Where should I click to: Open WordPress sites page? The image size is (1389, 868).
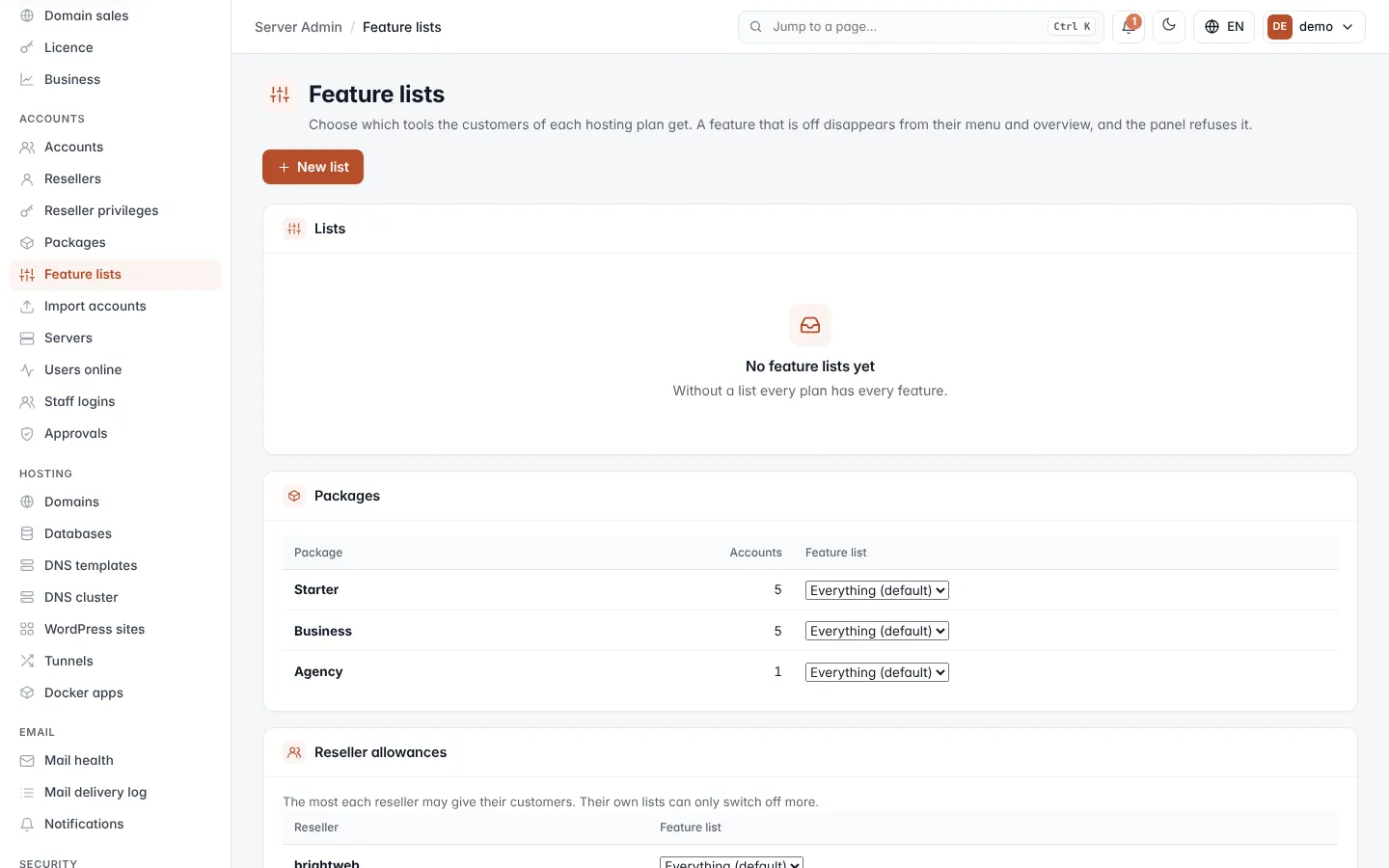(x=116, y=629)
